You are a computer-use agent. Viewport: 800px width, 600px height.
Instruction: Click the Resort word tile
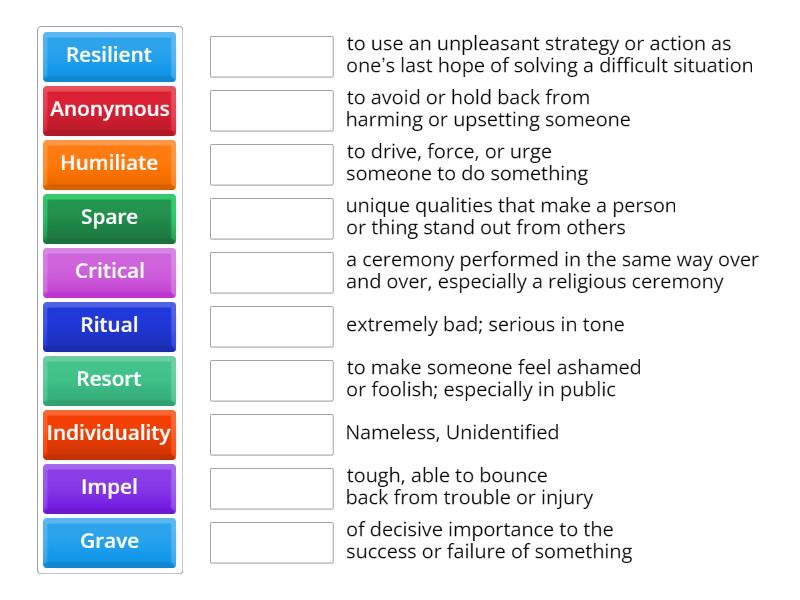pos(109,380)
